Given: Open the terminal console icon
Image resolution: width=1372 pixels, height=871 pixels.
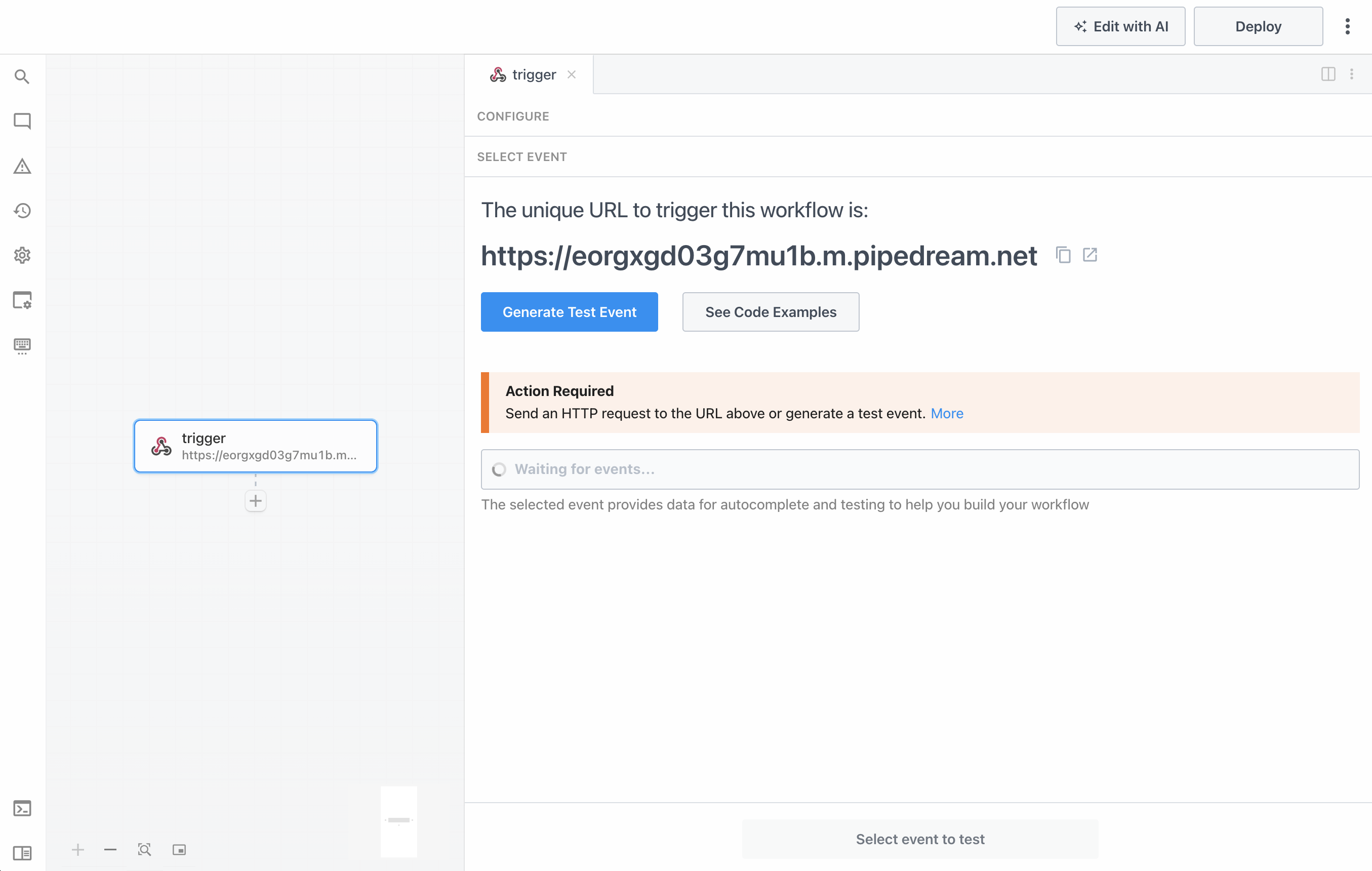Looking at the screenshot, I should 22,808.
